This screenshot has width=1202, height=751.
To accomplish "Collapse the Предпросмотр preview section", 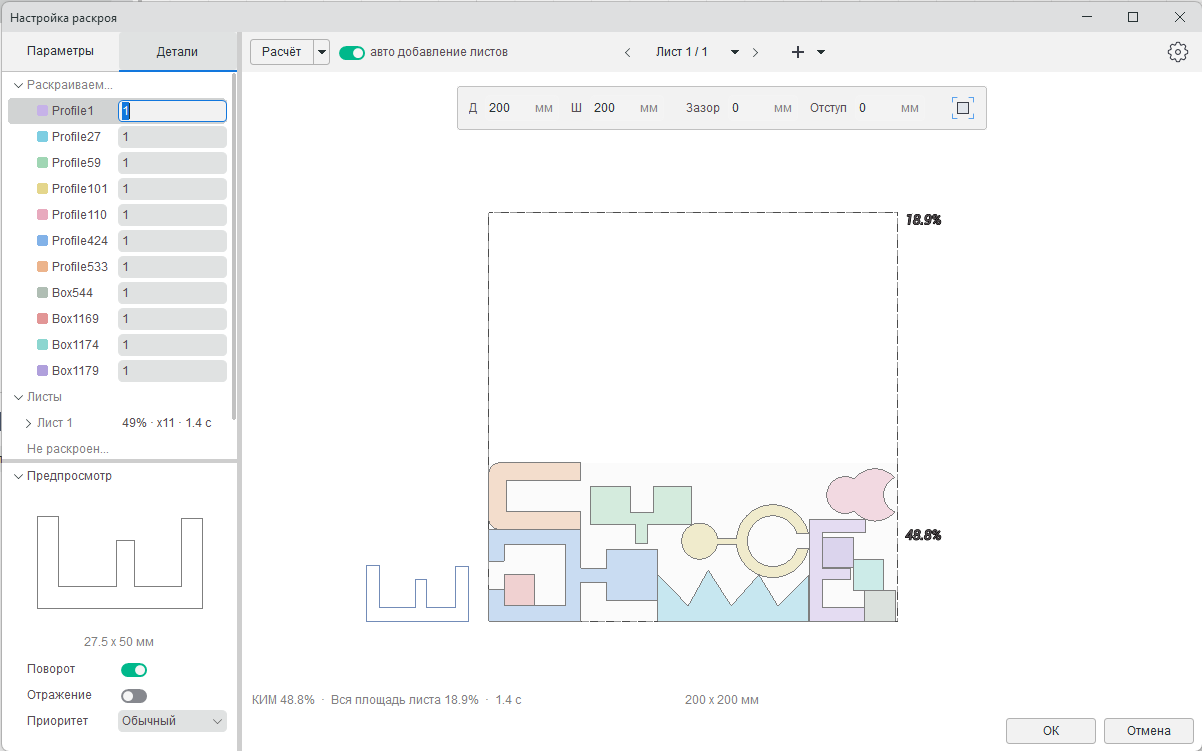I will (18, 476).
